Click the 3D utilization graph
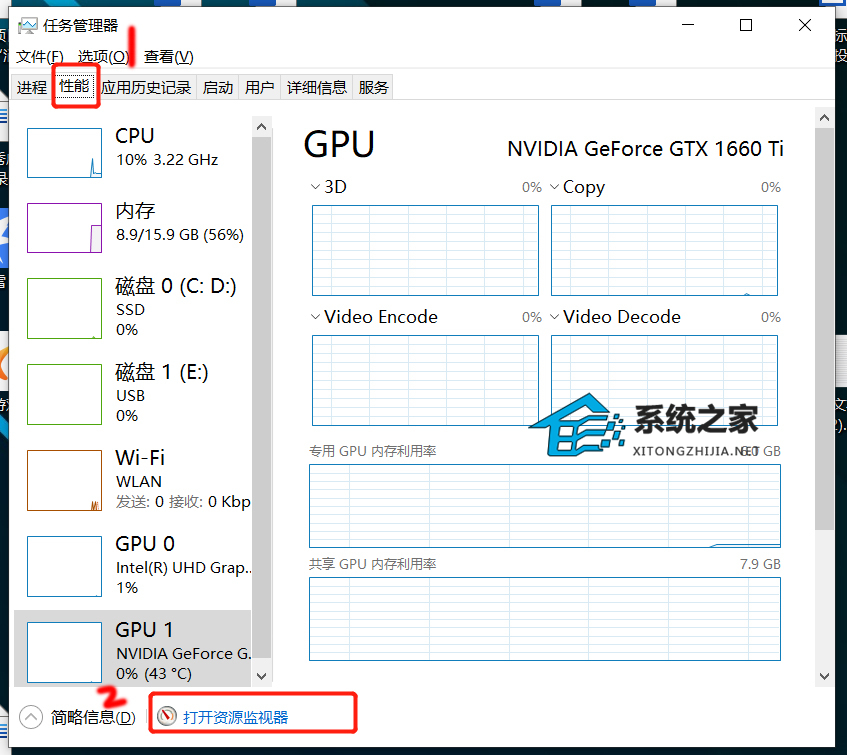Screen dimensions: 847x755 coord(425,250)
